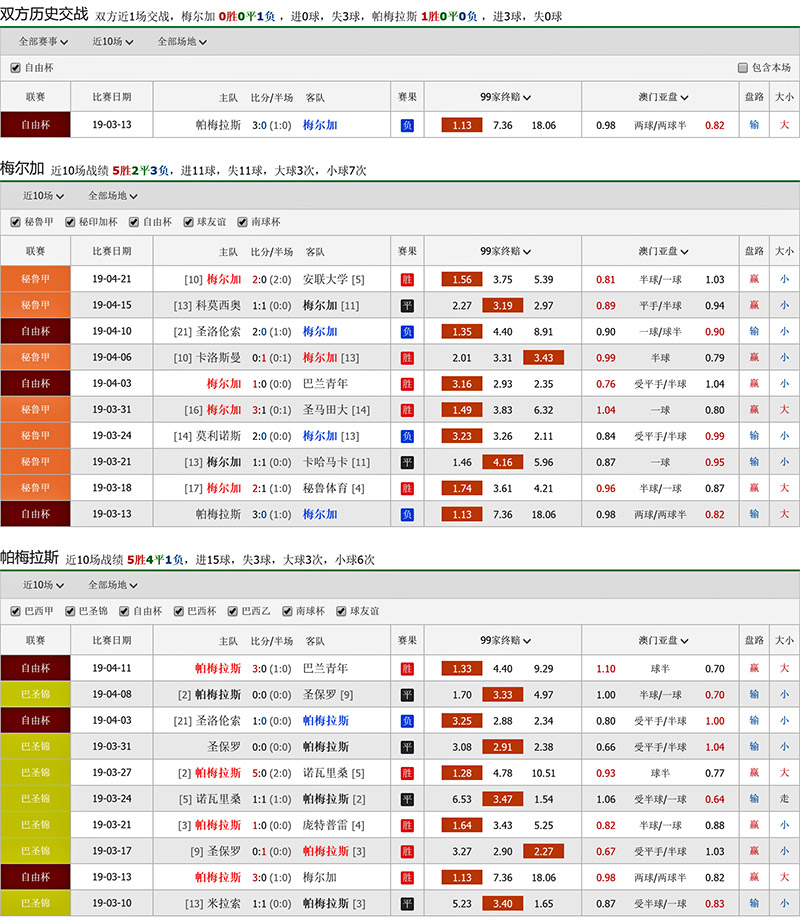
Task: Click 胜 icon for 帕梅拉斯 vs 庞特普雷
Action: (407, 825)
